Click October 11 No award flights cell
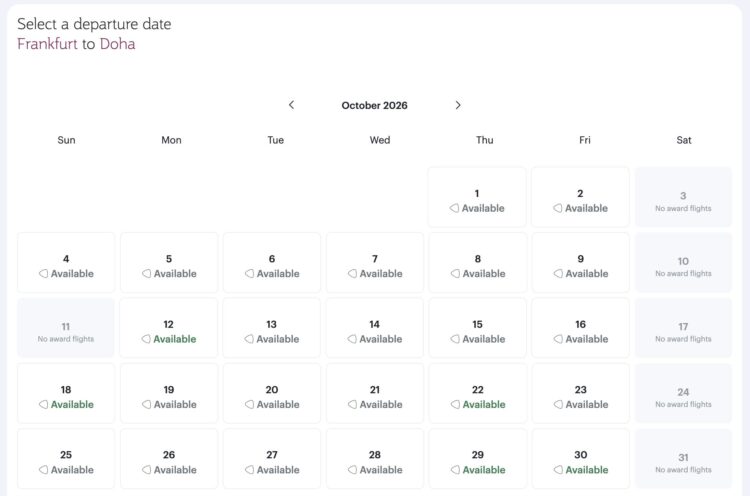The image size is (750, 496). click(x=66, y=328)
